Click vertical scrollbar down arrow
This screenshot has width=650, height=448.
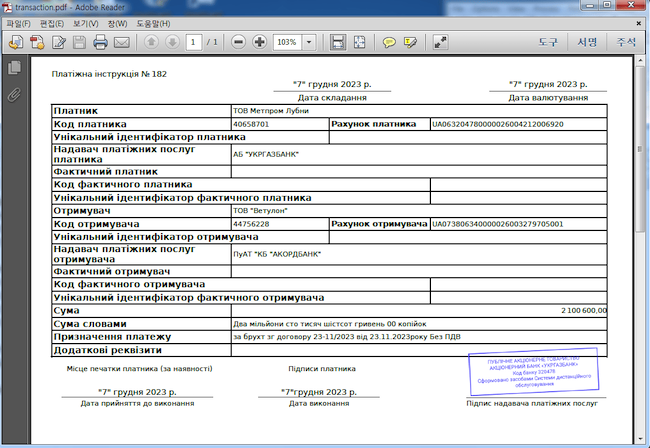(x=640, y=438)
